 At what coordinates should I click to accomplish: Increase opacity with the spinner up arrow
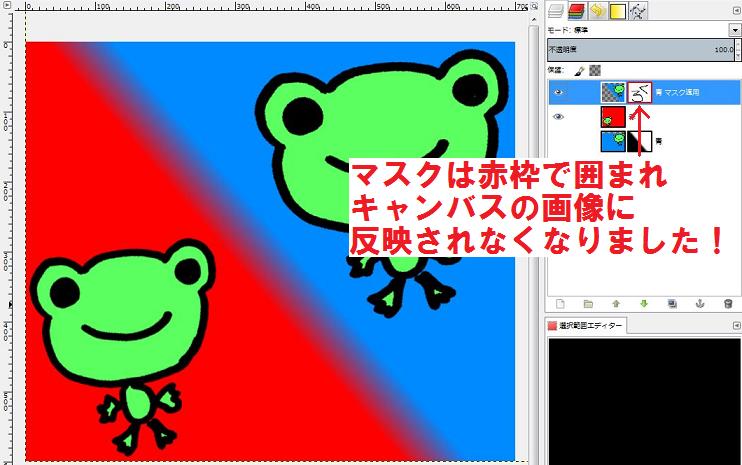738,44
